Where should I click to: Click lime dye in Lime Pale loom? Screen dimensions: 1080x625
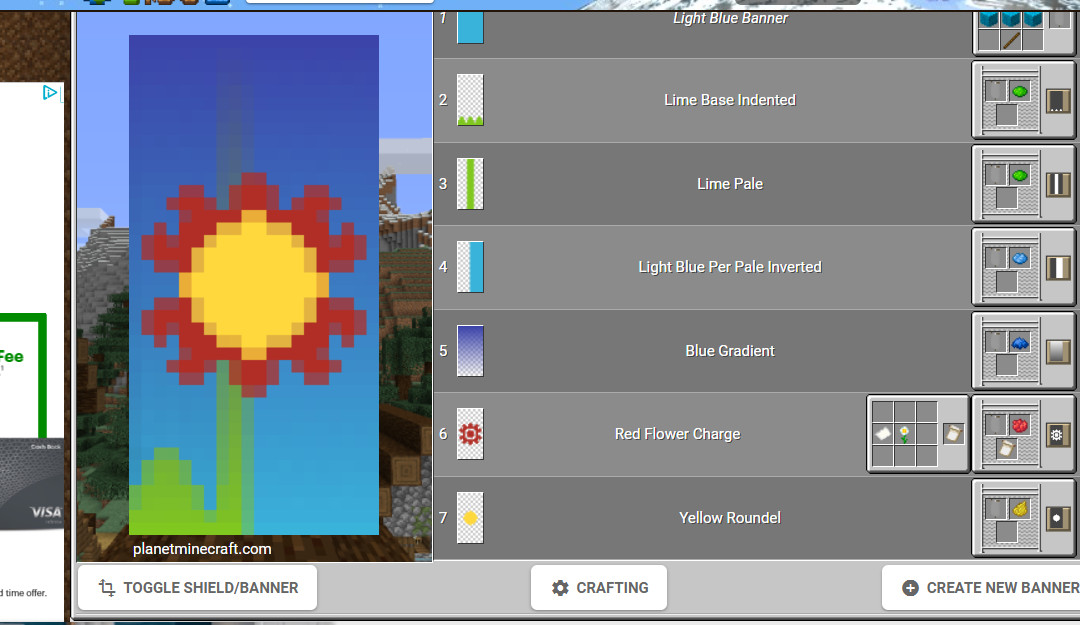pos(1020,175)
